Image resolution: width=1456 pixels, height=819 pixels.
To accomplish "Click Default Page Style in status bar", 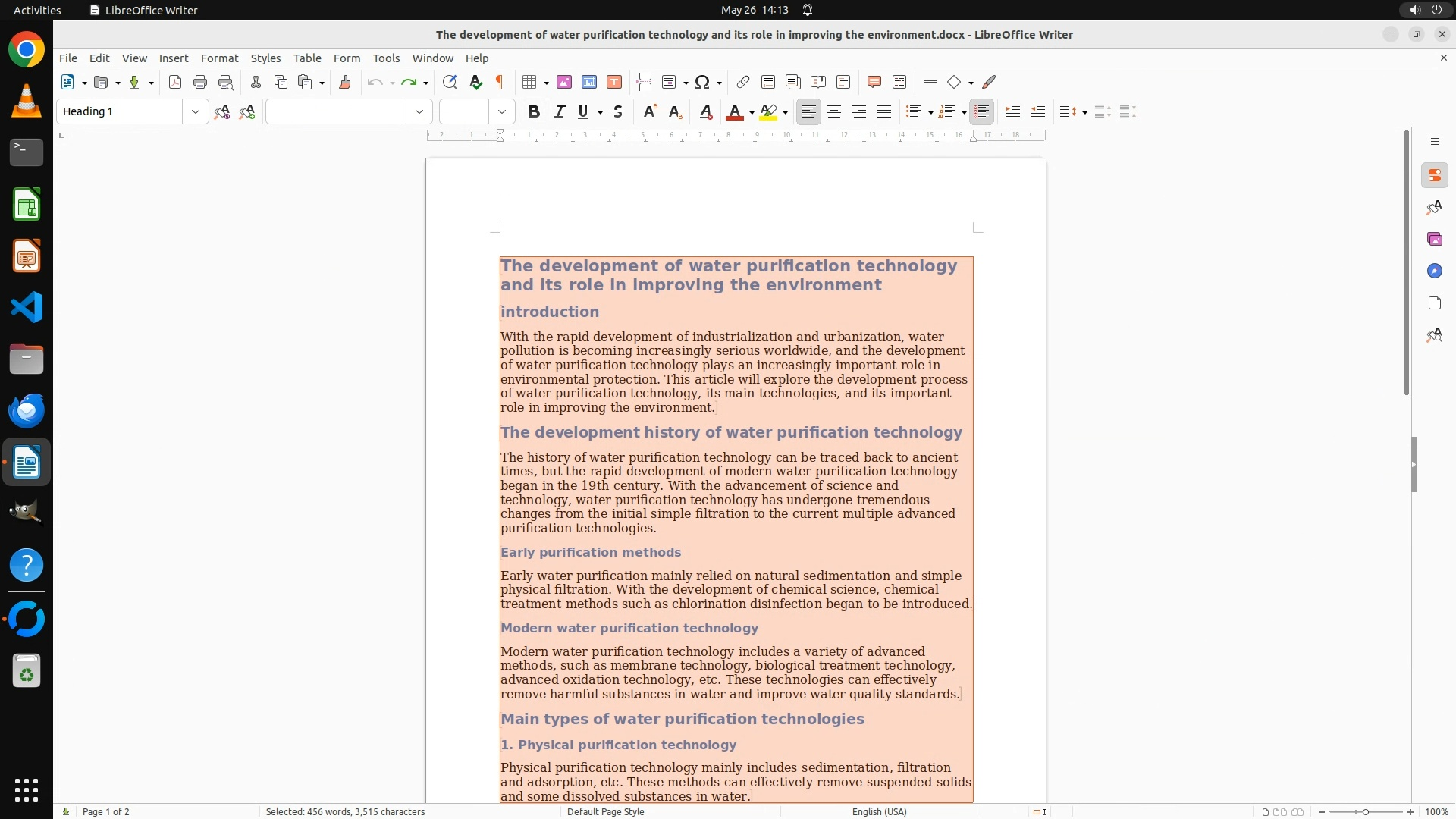I will [x=605, y=812].
